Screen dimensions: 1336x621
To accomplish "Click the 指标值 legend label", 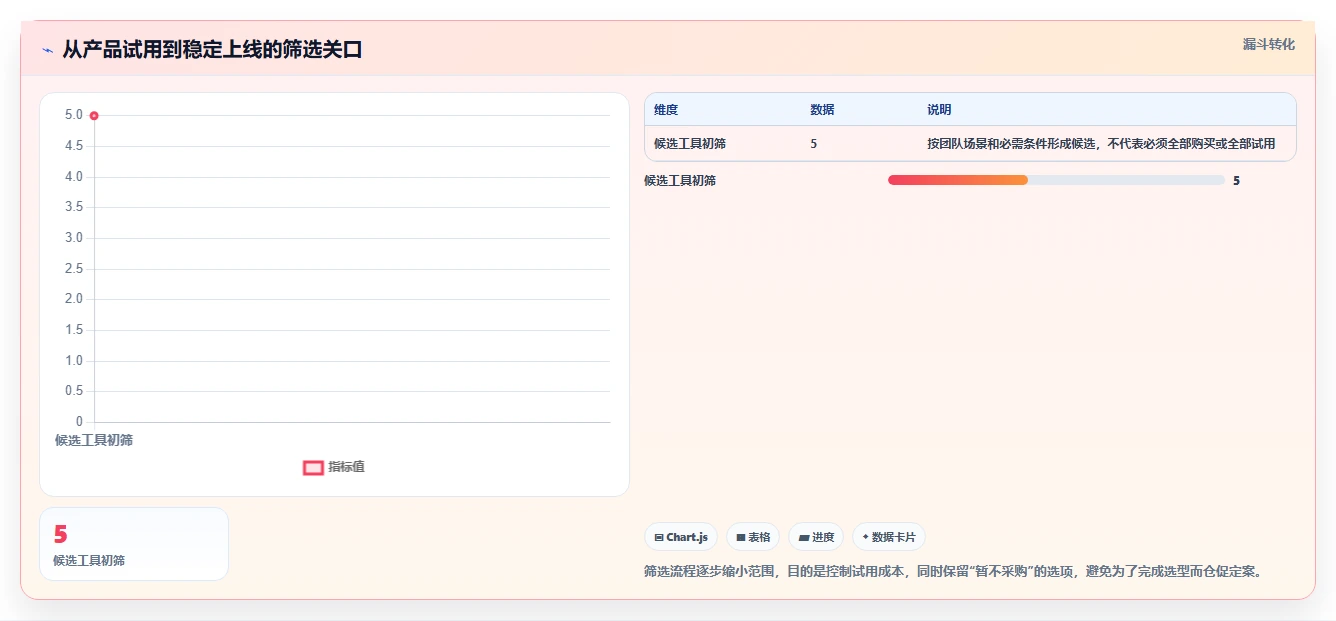I will tap(346, 467).
